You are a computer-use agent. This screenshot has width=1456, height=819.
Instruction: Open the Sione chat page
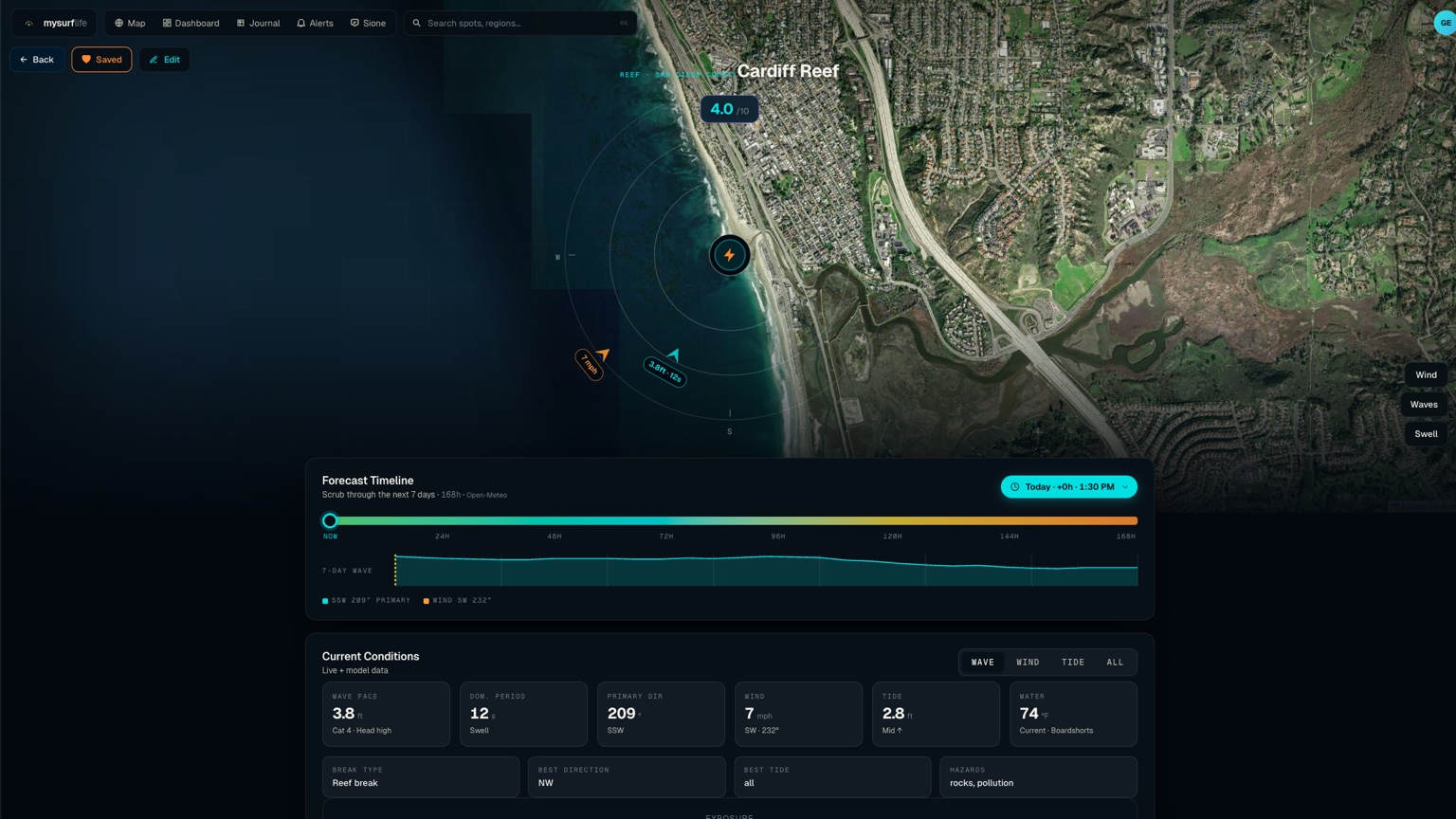pyautogui.click(x=368, y=23)
